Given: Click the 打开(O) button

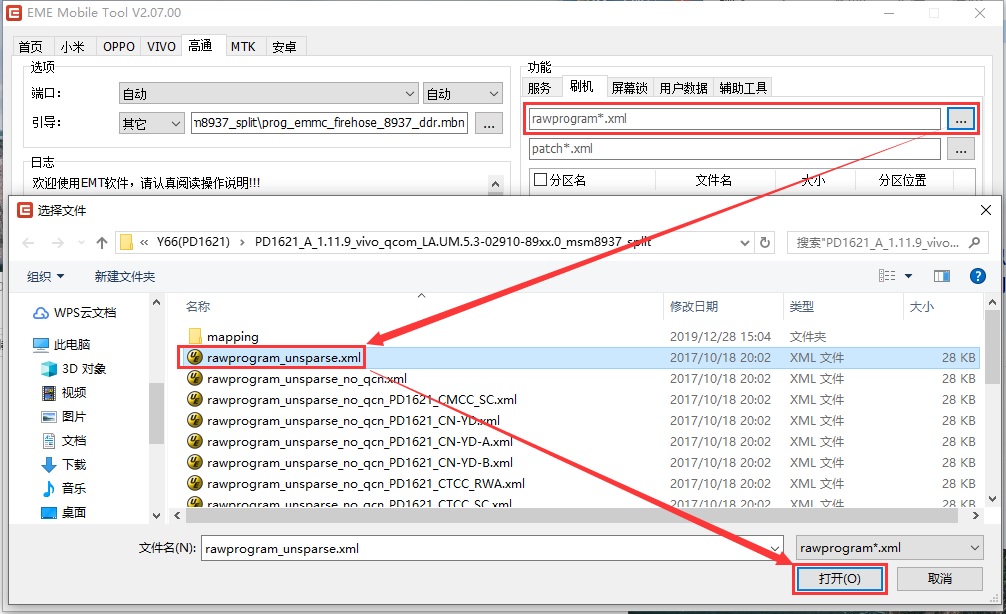Looking at the screenshot, I should (x=839, y=579).
